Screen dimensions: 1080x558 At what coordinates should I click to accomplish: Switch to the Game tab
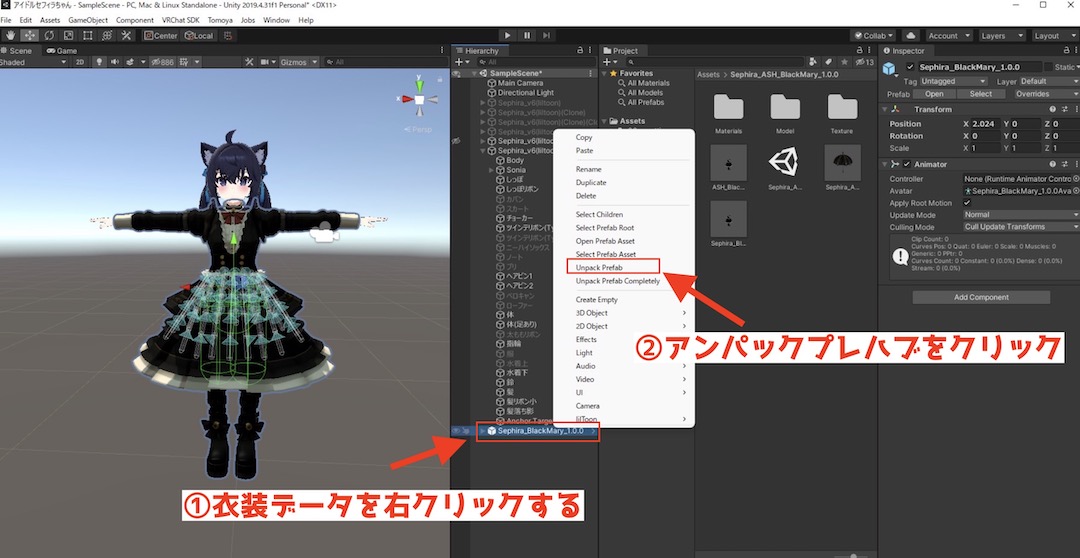click(62, 50)
